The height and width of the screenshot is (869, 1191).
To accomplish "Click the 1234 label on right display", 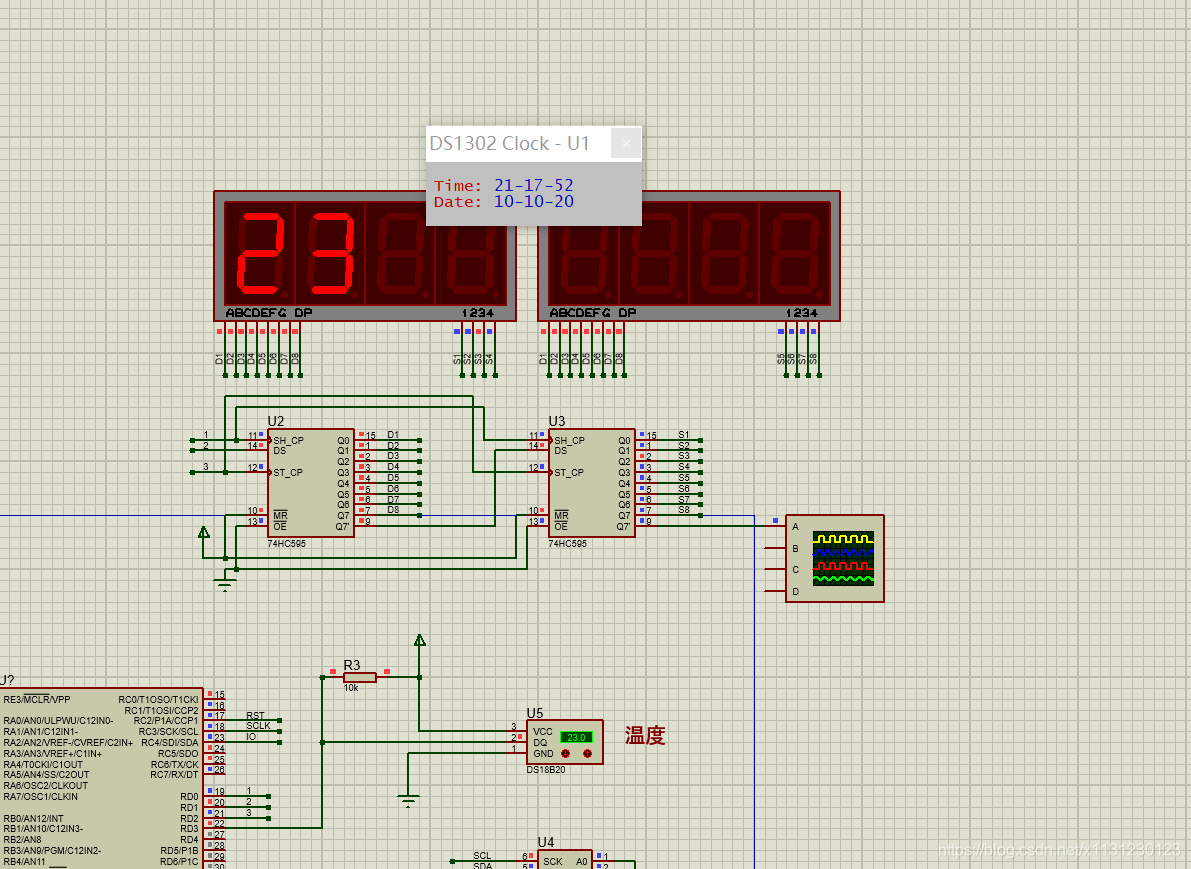I will point(801,313).
